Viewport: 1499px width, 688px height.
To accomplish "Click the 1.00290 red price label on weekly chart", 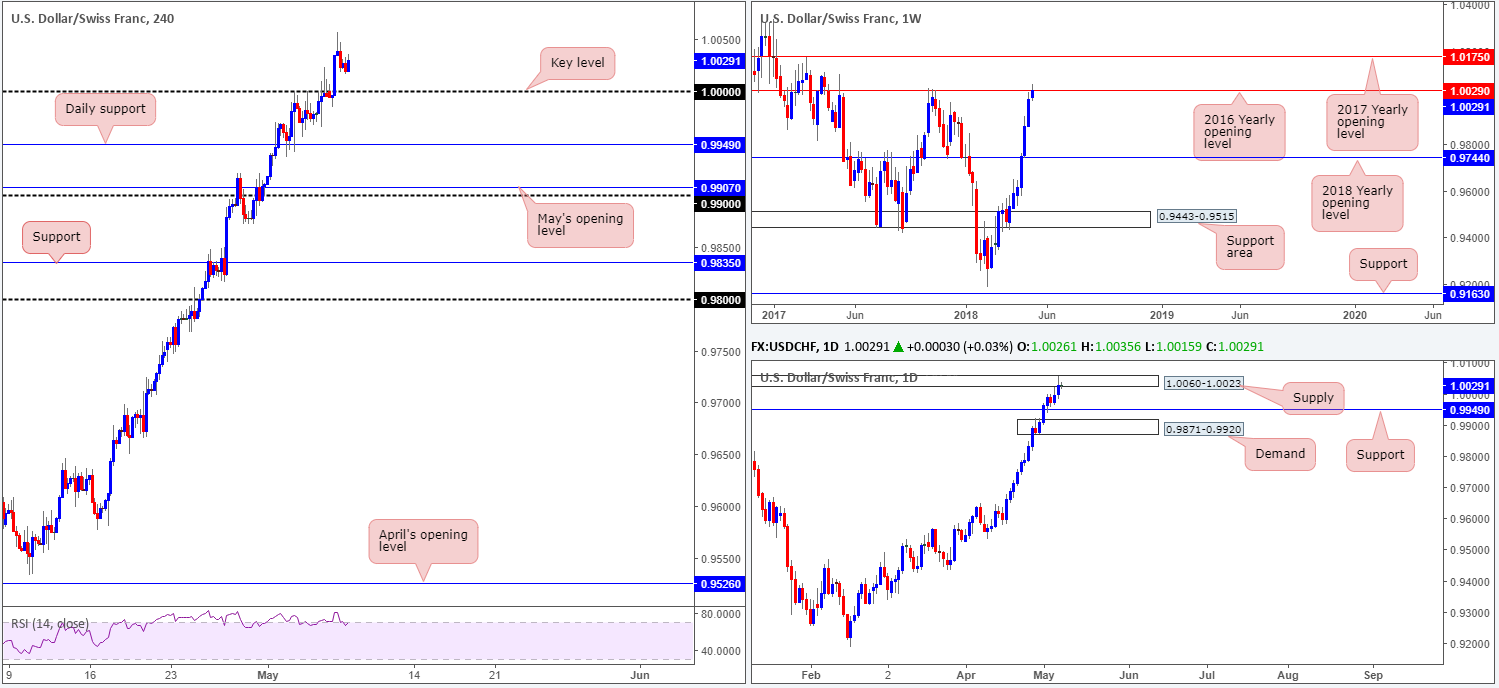I will [x=1468, y=91].
